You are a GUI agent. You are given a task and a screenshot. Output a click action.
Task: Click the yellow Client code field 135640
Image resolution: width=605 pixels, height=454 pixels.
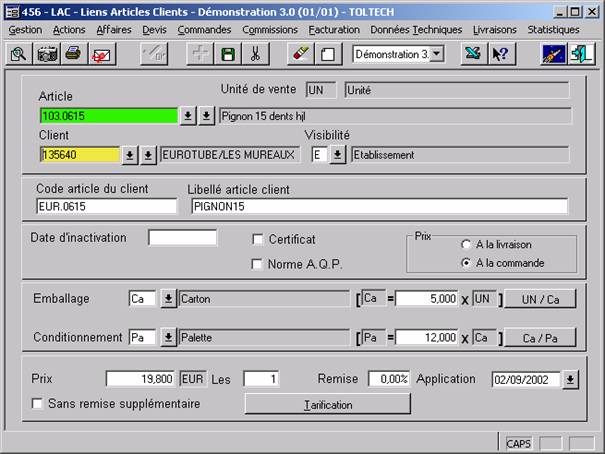click(80, 155)
